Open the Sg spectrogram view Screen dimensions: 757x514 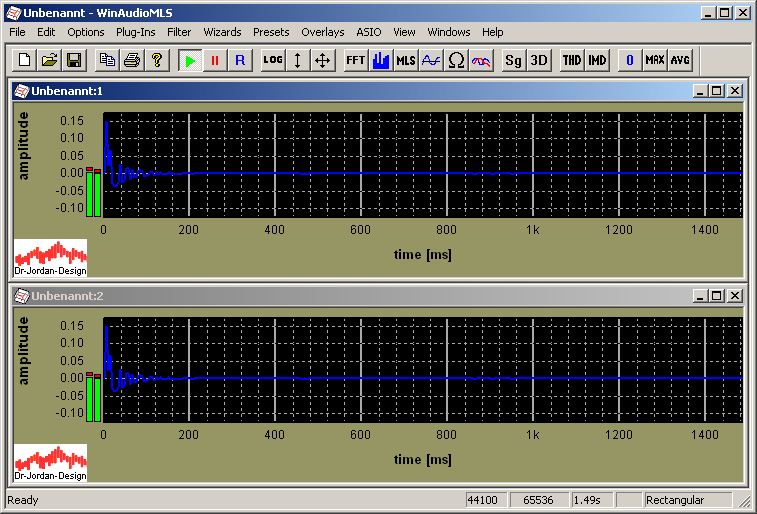tap(513, 60)
